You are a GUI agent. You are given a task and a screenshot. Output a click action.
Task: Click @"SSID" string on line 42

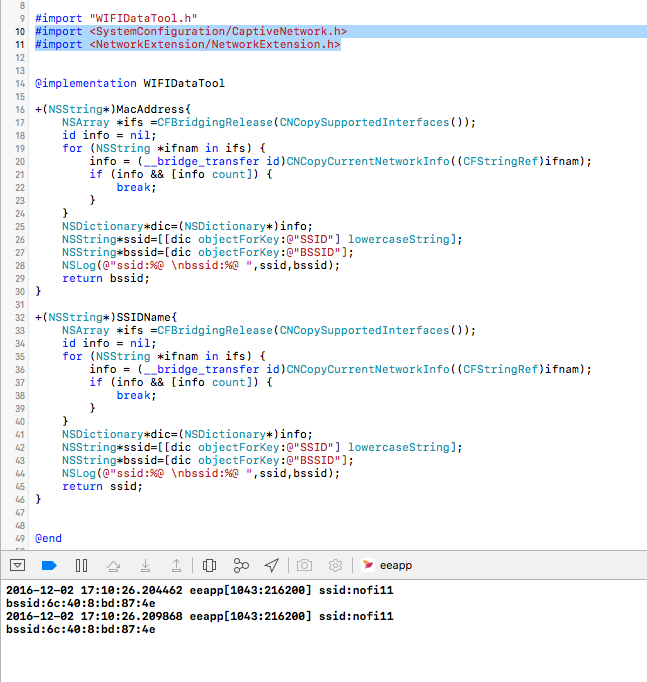point(310,447)
